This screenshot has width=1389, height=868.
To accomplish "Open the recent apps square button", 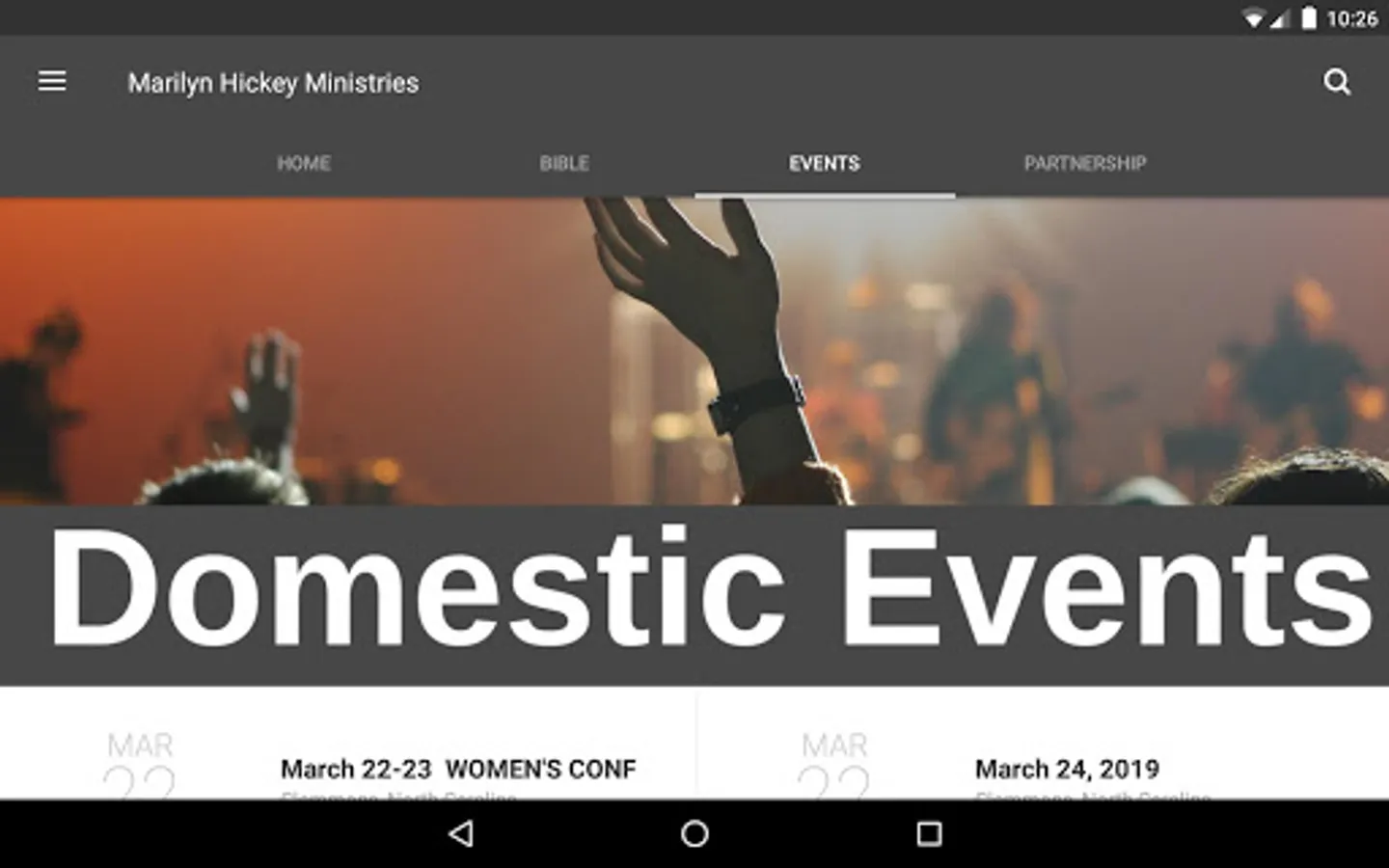I will (x=929, y=834).
